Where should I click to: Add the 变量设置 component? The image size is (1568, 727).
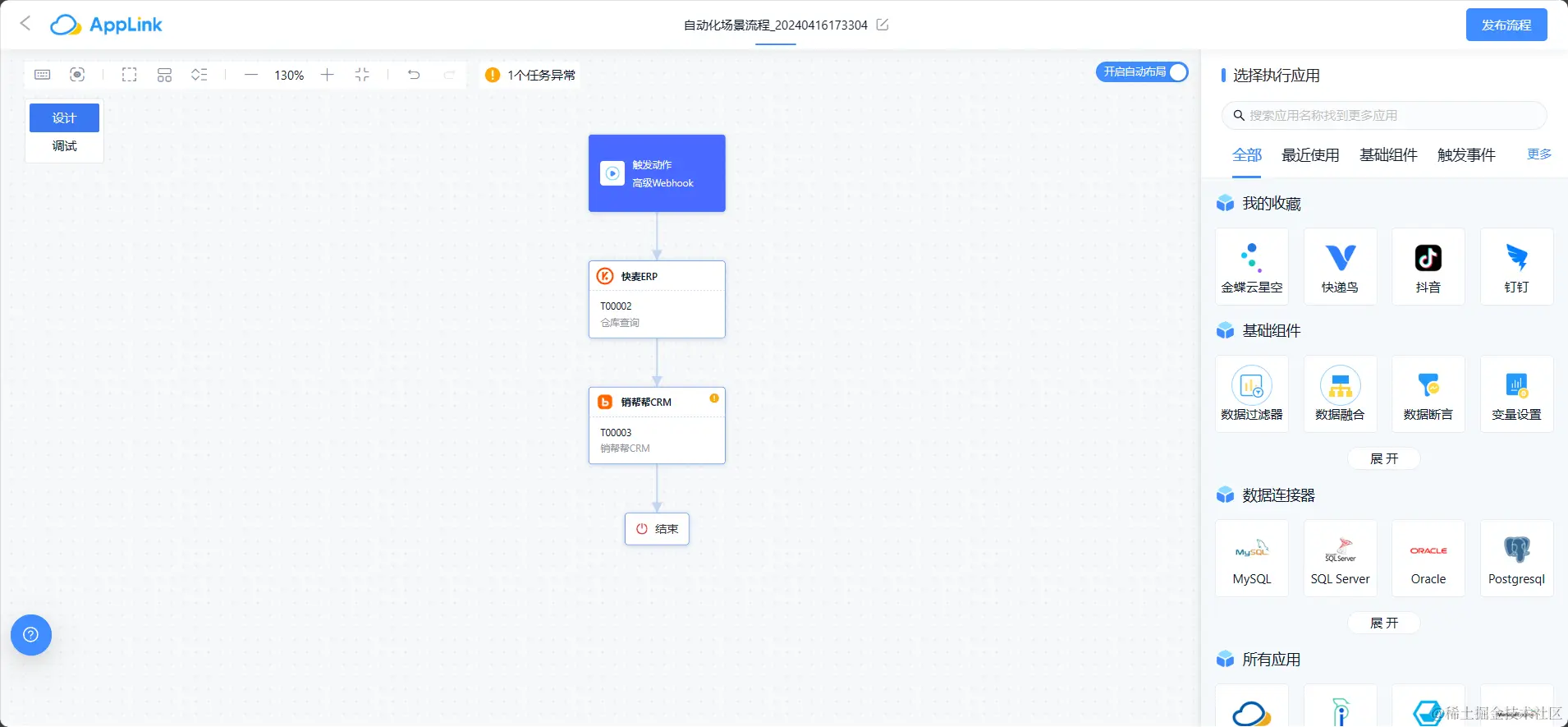click(x=1516, y=394)
